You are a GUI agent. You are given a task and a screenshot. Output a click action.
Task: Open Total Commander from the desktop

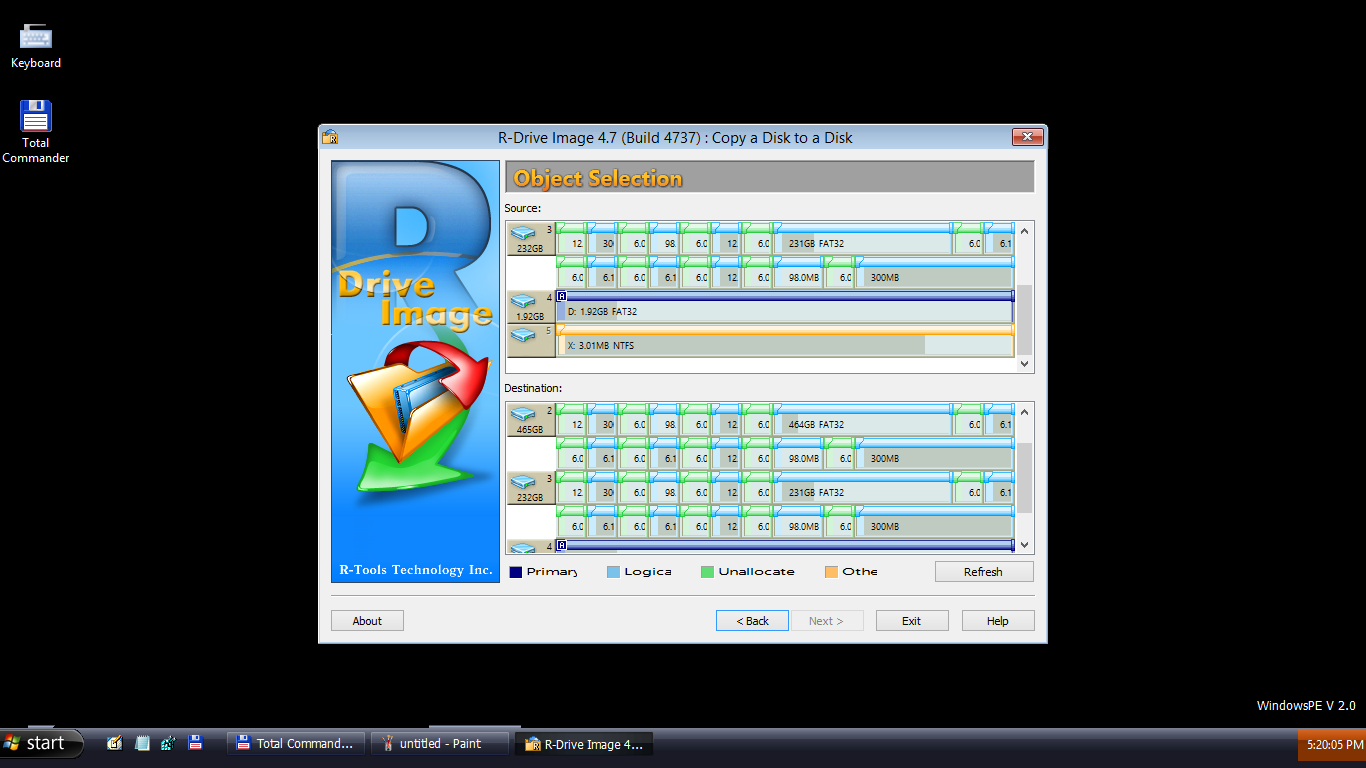click(35, 113)
